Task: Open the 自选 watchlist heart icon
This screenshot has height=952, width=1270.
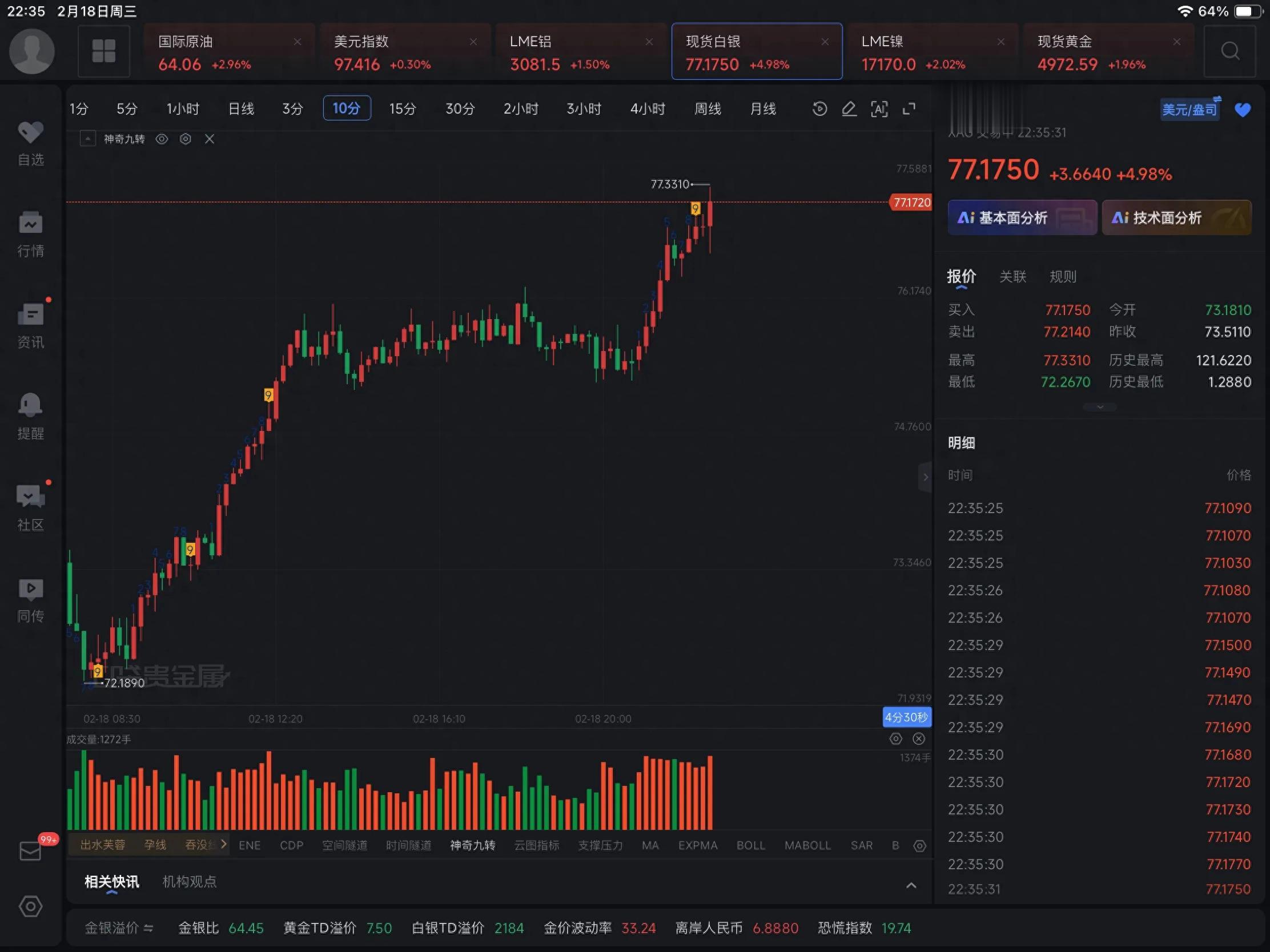Action: pyautogui.click(x=30, y=133)
